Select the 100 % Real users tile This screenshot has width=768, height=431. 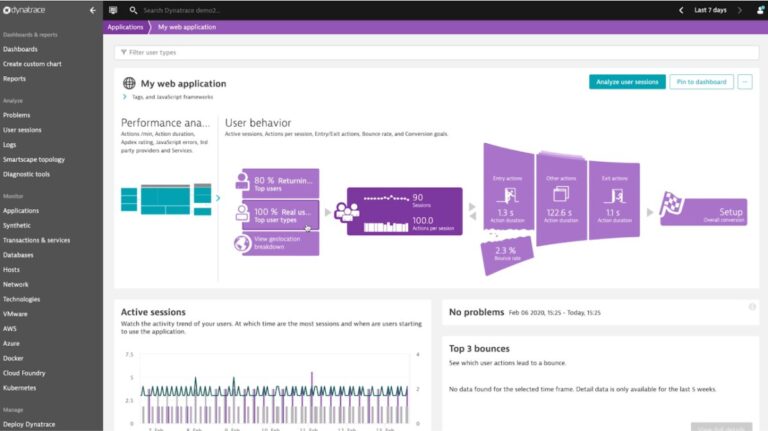click(x=280, y=215)
